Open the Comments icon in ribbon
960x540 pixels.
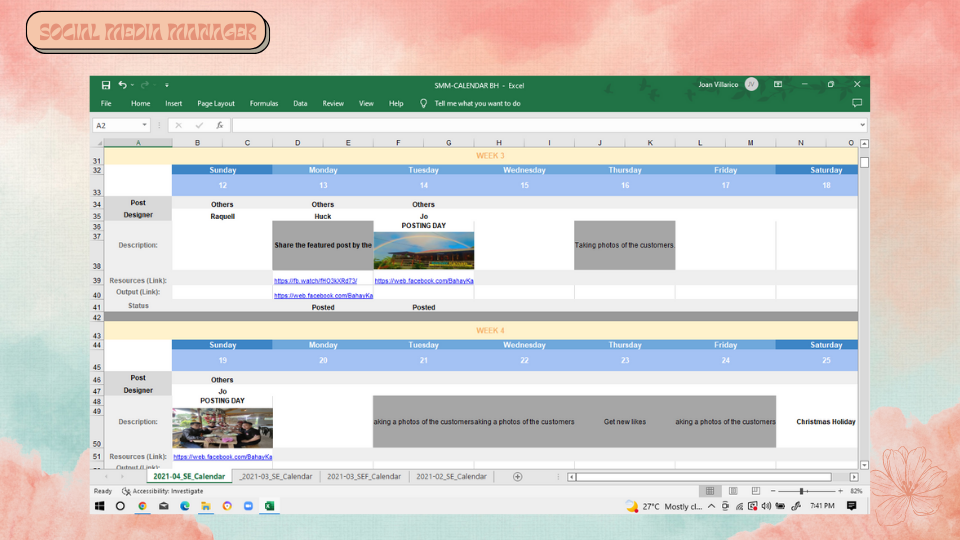[x=857, y=103]
